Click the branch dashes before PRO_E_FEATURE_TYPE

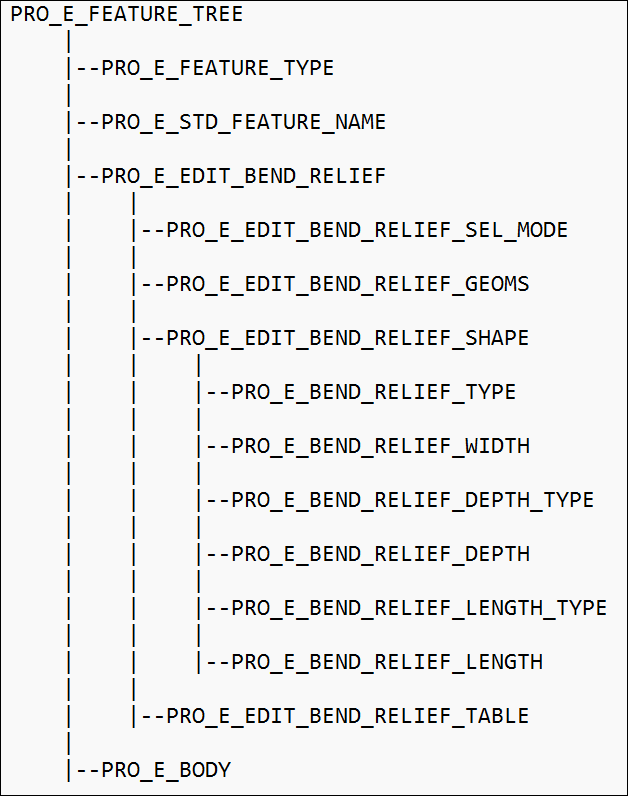(x=87, y=69)
